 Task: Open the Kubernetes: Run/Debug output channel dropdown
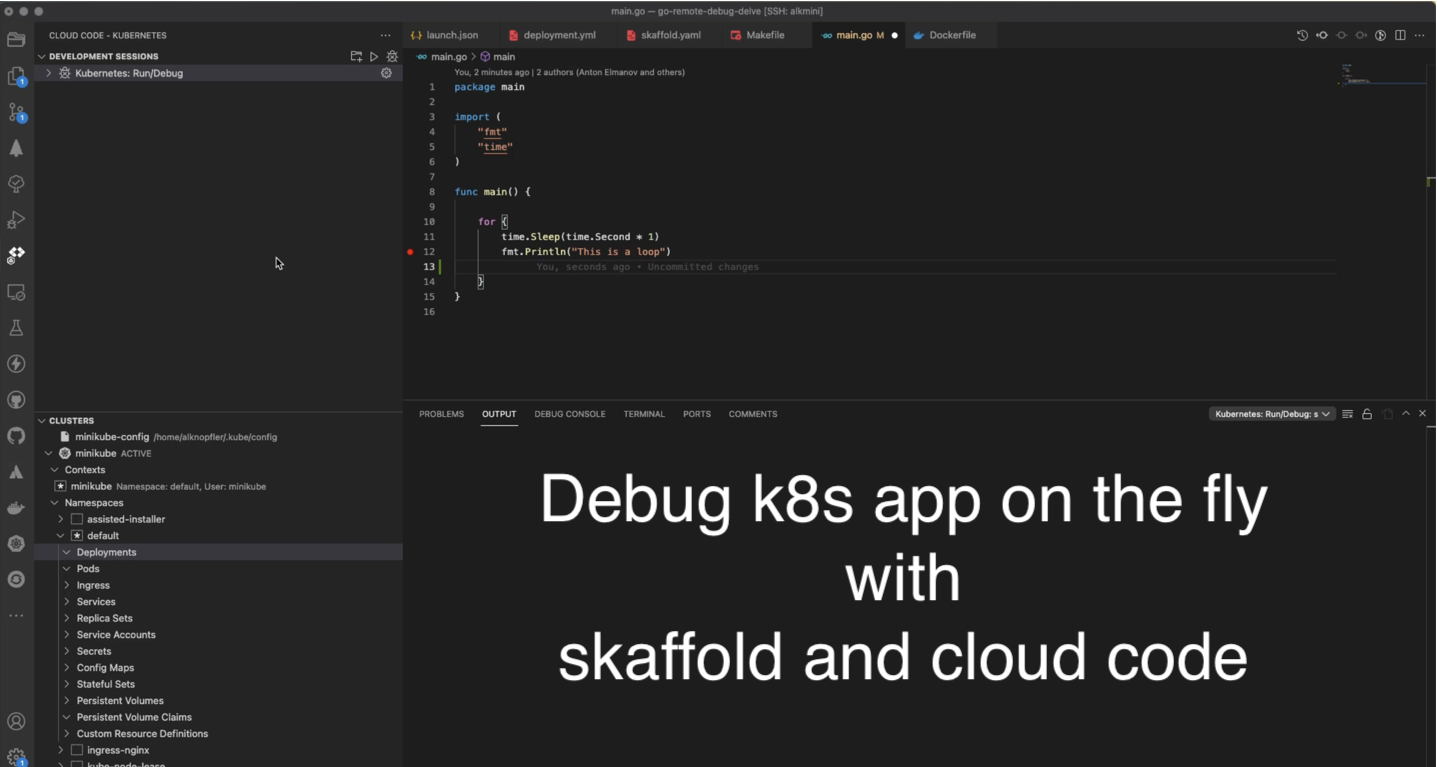pos(1272,414)
